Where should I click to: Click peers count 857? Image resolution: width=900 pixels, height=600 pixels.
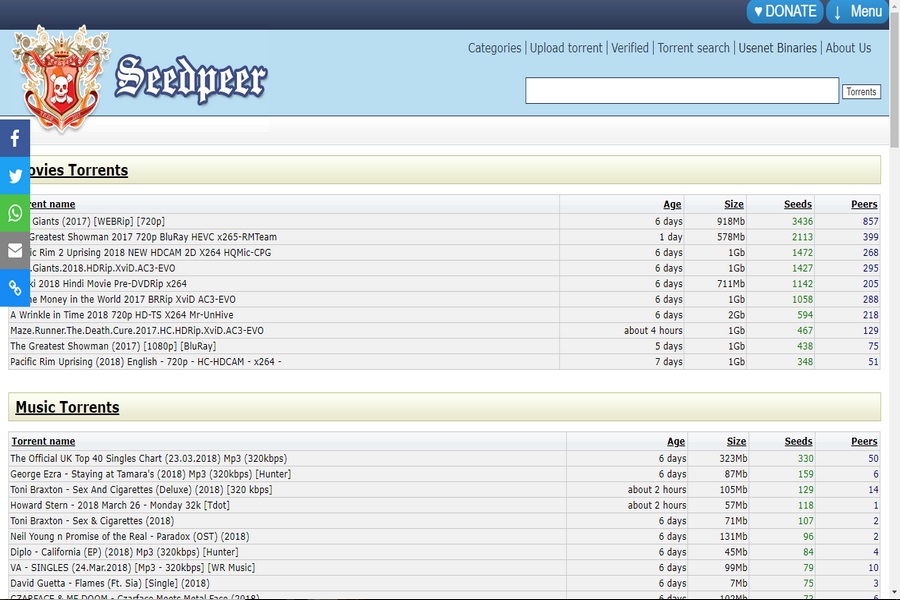pos(870,222)
